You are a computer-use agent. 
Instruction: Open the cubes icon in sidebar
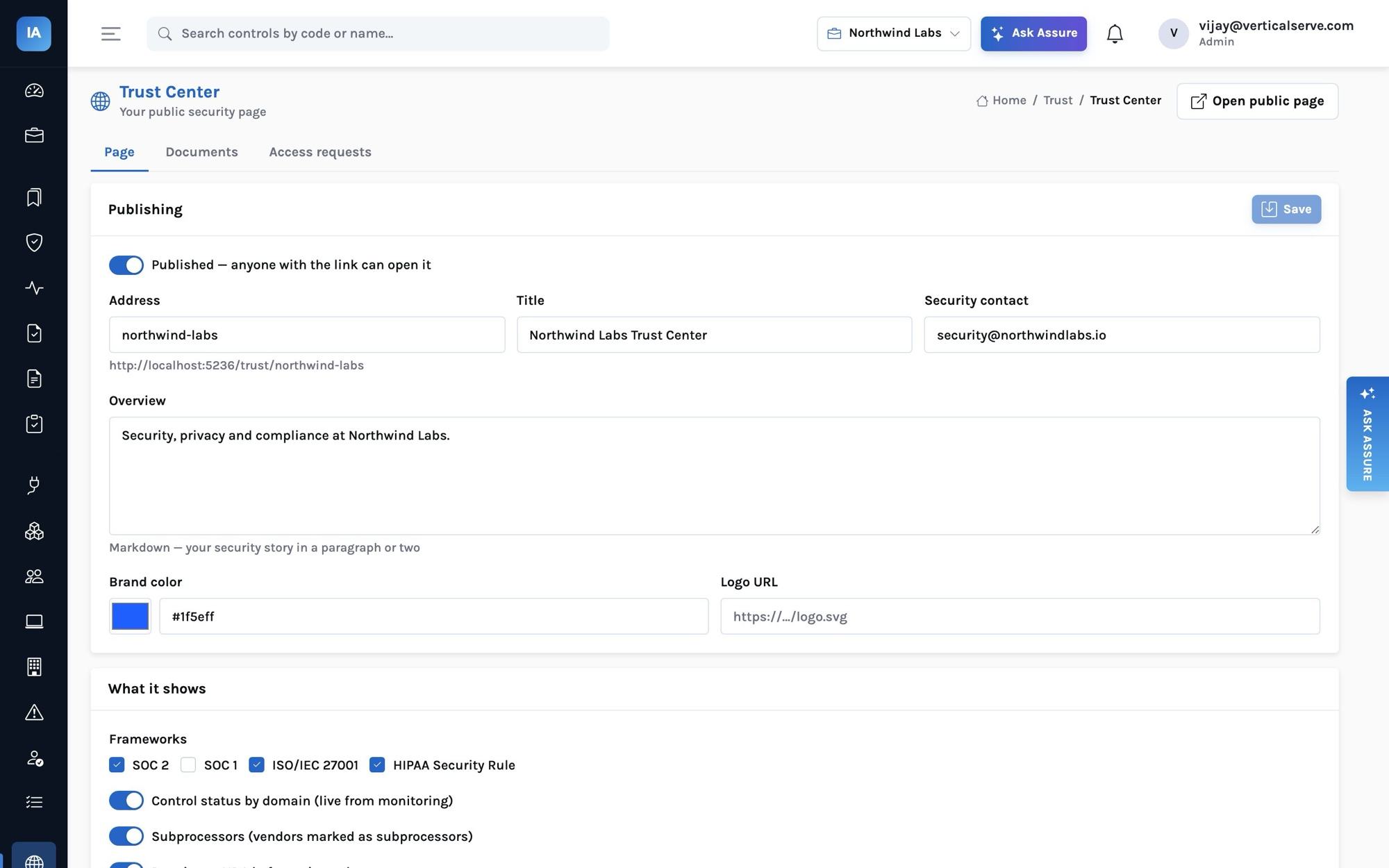(34, 531)
